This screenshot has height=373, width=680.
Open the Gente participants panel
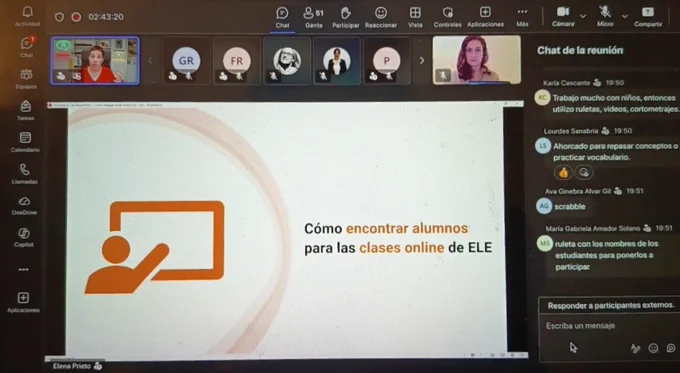click(314, 17)
